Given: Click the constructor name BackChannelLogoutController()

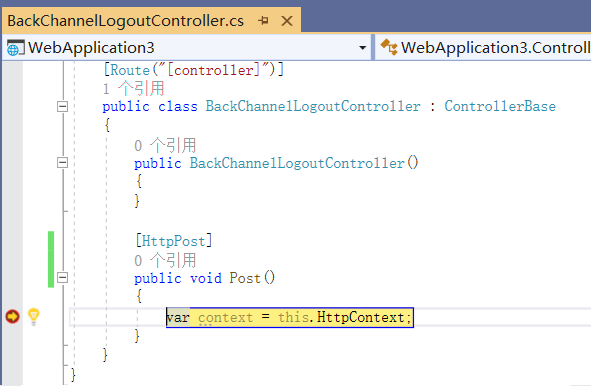Looking at the screenshot, I should 304,163.
